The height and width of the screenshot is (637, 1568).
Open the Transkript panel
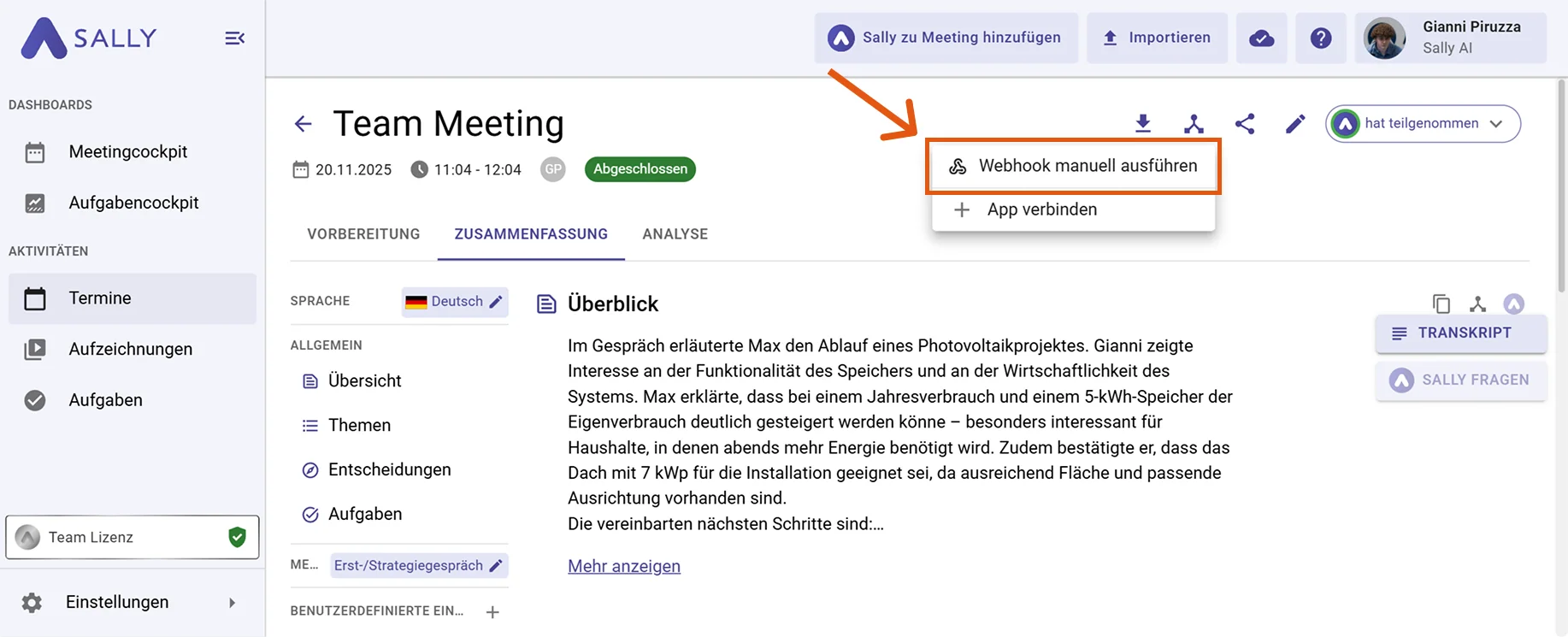[x=1461, y=333]
